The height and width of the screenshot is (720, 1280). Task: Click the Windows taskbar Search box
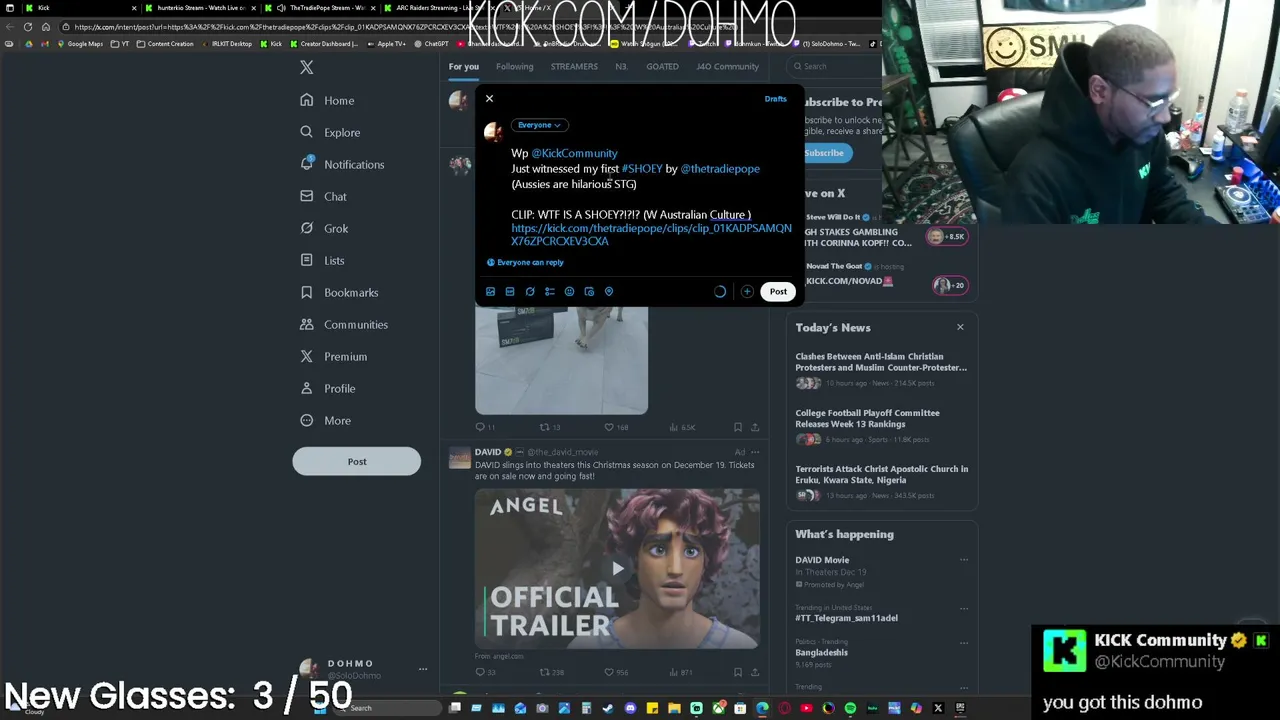[x=390, y=708]
